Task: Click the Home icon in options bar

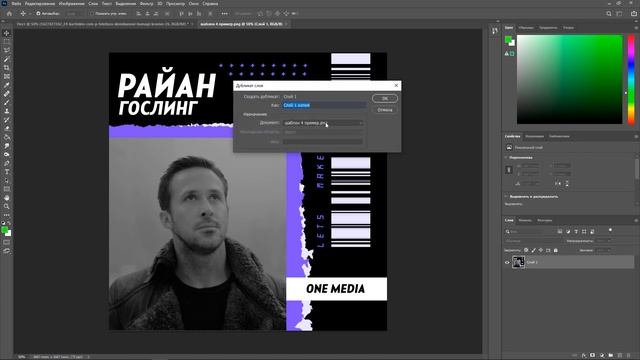Action: 9,13
